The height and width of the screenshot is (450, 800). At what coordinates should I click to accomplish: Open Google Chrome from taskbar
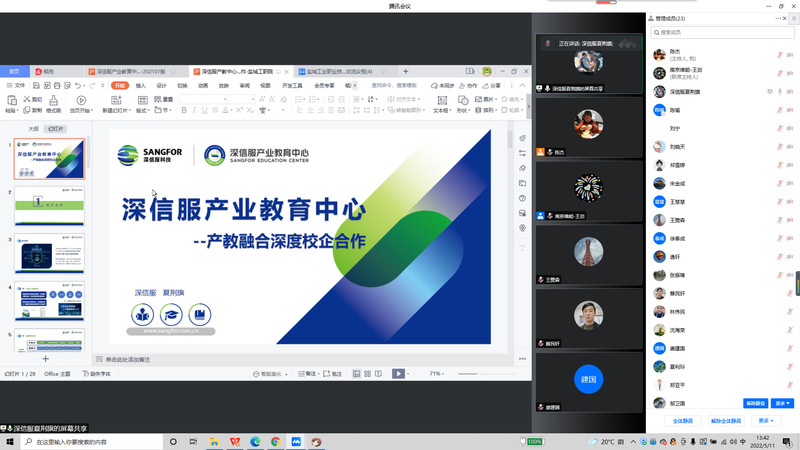276,442
